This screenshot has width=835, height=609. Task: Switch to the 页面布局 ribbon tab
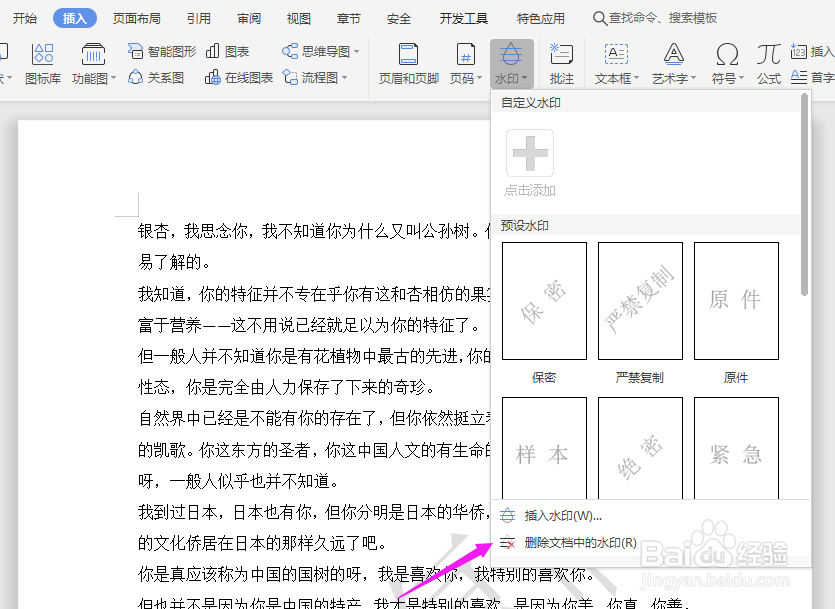click(136, 17)
